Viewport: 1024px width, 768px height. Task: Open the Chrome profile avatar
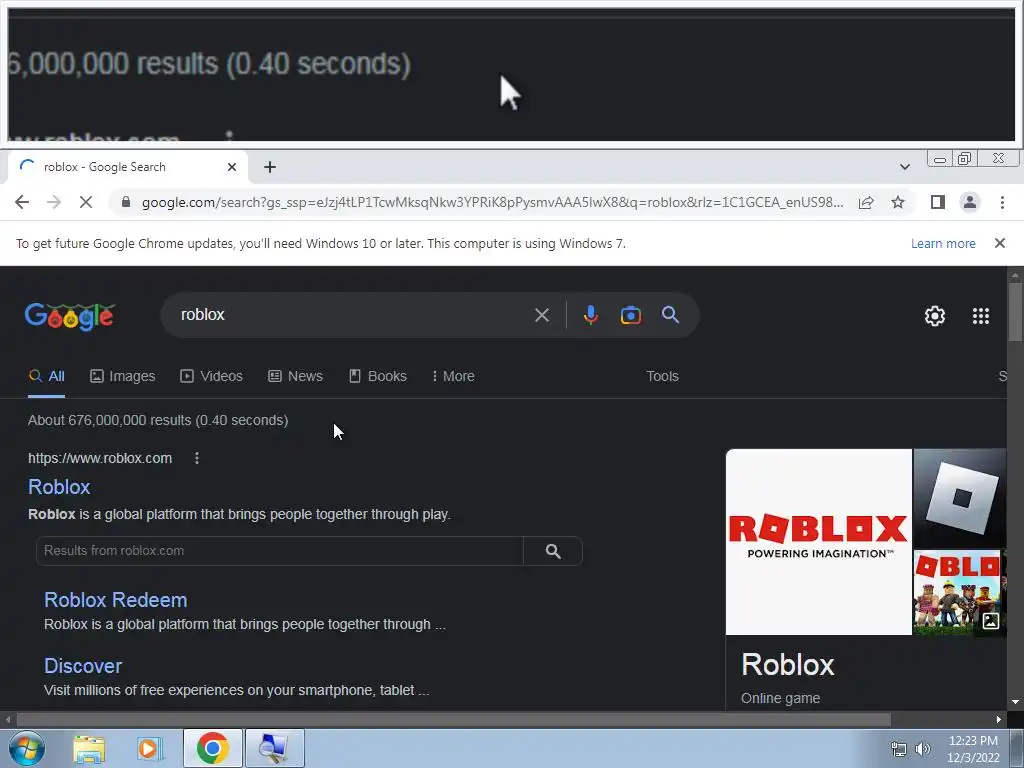tap(970, 202)
